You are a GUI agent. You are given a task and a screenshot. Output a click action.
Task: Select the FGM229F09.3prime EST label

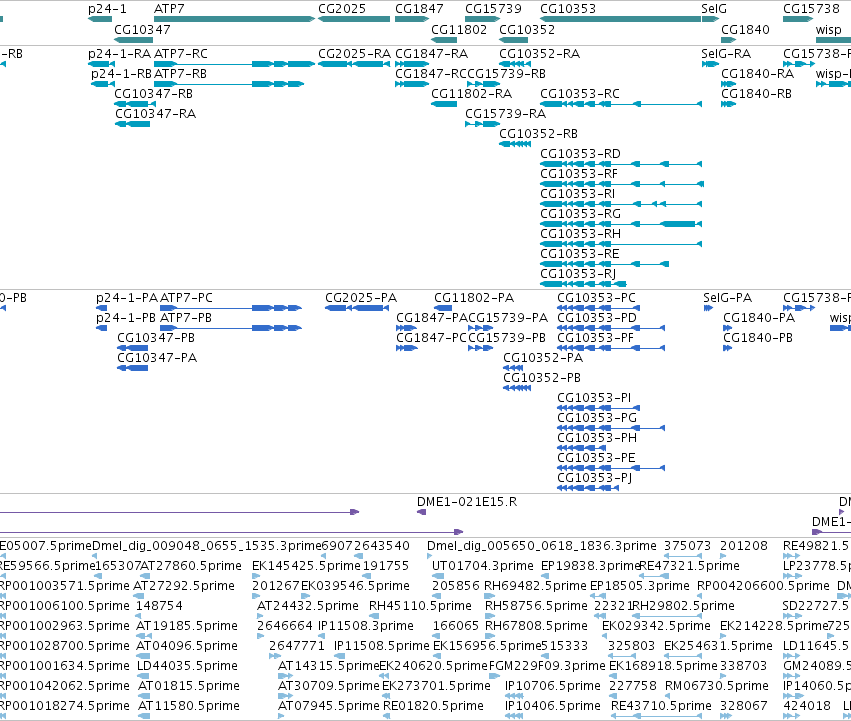[547, 666]
